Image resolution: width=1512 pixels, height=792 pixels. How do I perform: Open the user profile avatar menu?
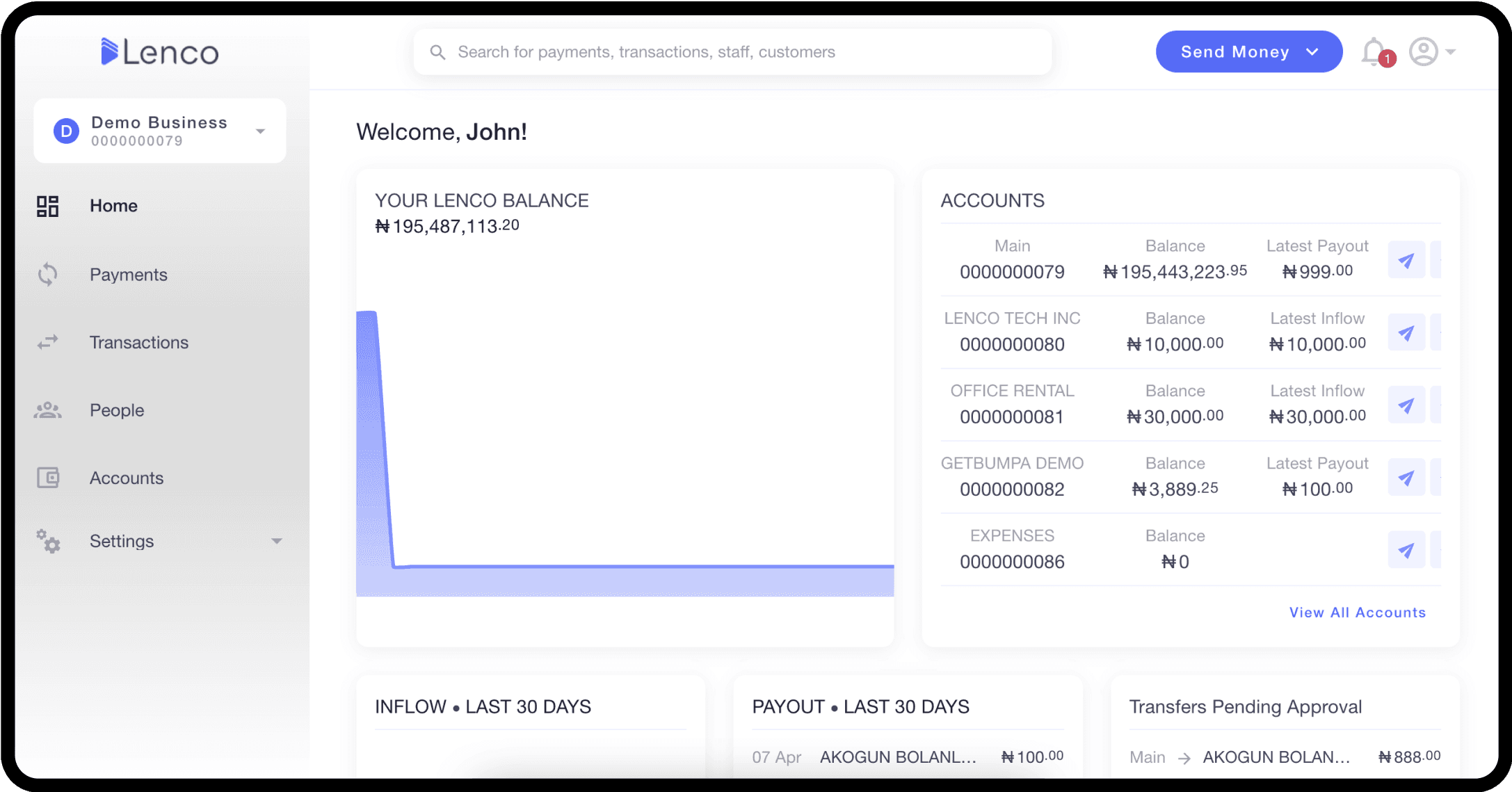1424,52
